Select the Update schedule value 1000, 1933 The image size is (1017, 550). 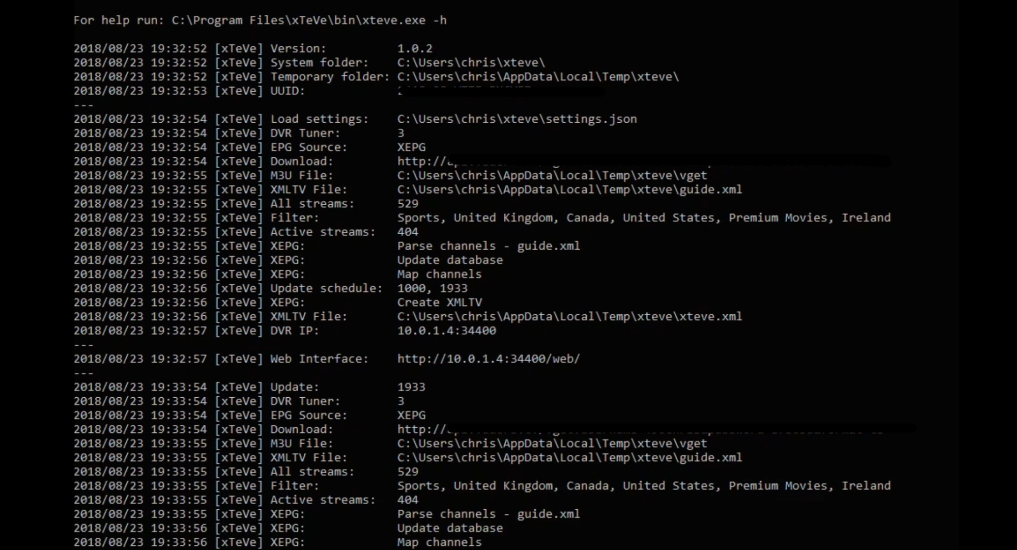click(x=439, y=288)
